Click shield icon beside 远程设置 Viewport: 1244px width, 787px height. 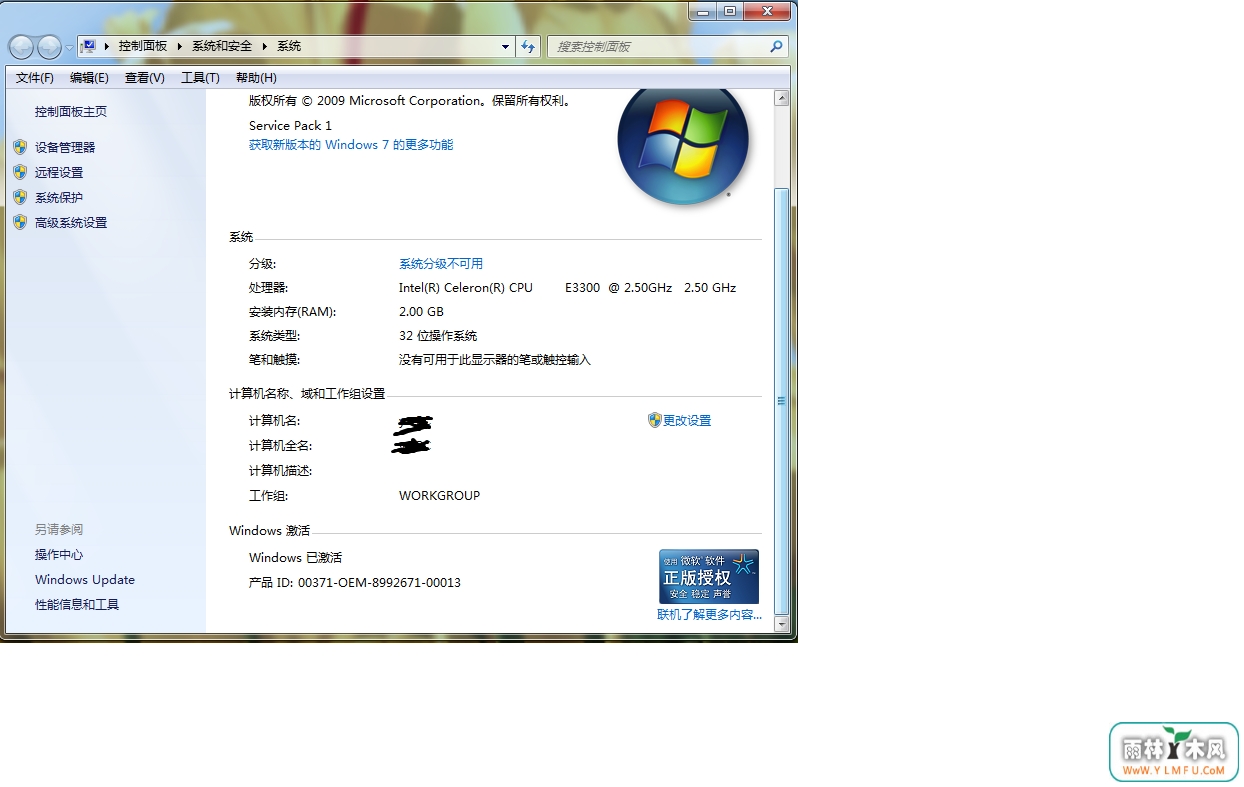point(20,172)
